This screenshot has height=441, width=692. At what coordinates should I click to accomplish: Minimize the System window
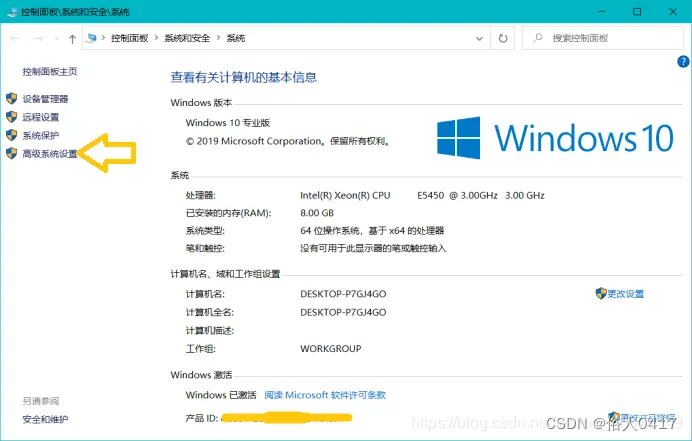(x=602, y=11)
